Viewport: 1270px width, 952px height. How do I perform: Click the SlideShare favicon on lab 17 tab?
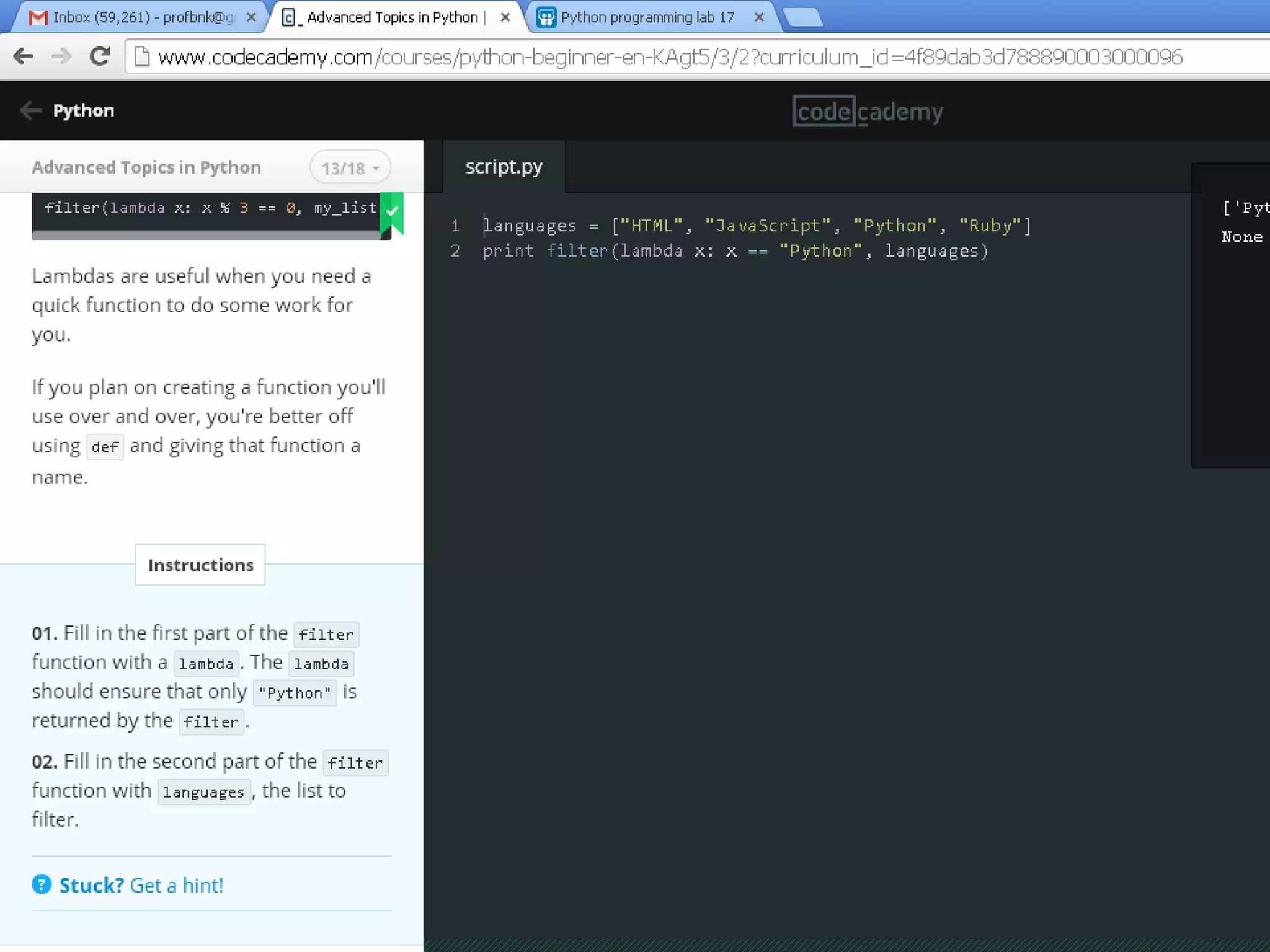[x=546, y=17]
